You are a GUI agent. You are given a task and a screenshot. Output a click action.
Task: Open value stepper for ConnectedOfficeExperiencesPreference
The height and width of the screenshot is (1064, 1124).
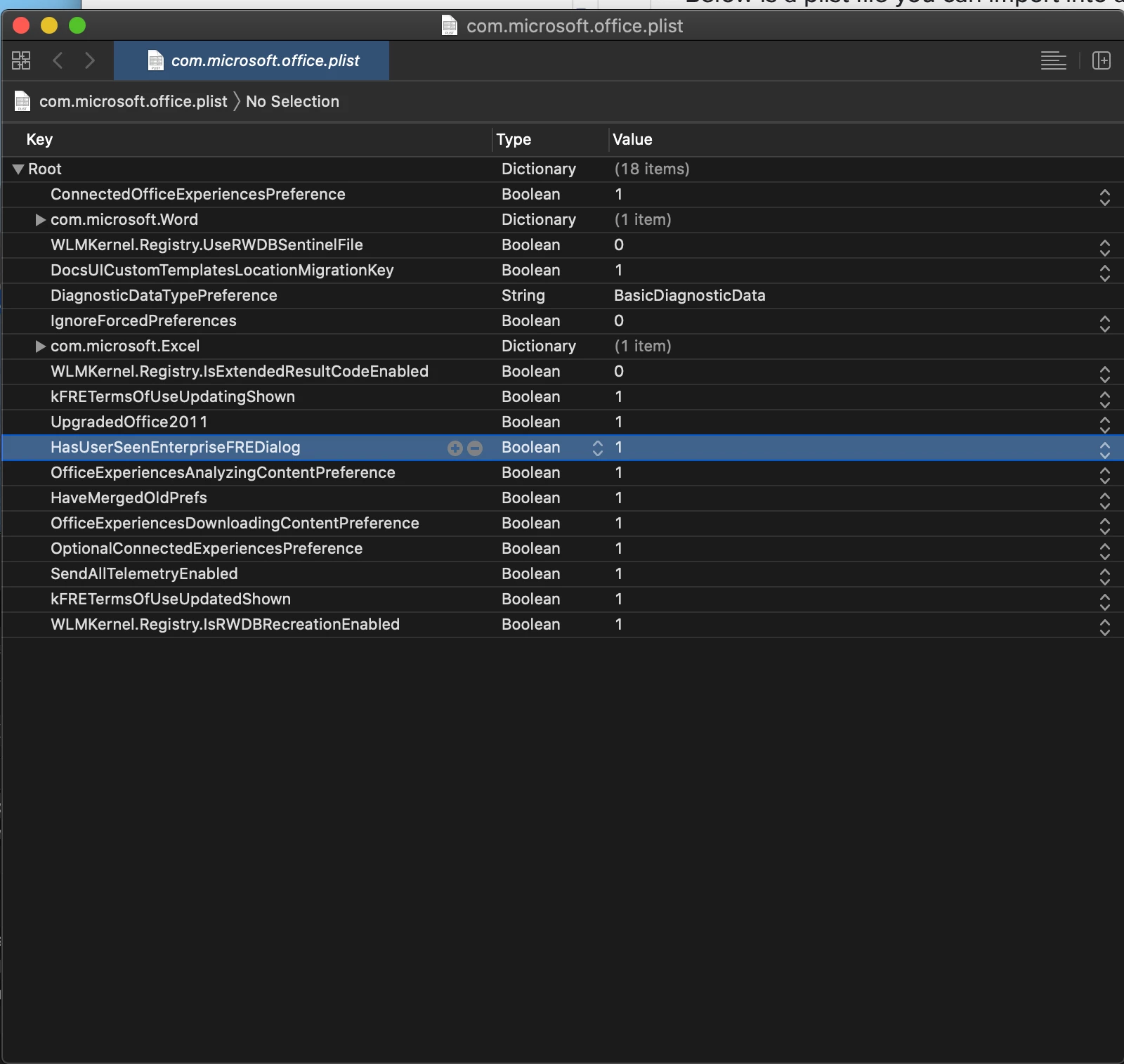(x=1105, y=197)
